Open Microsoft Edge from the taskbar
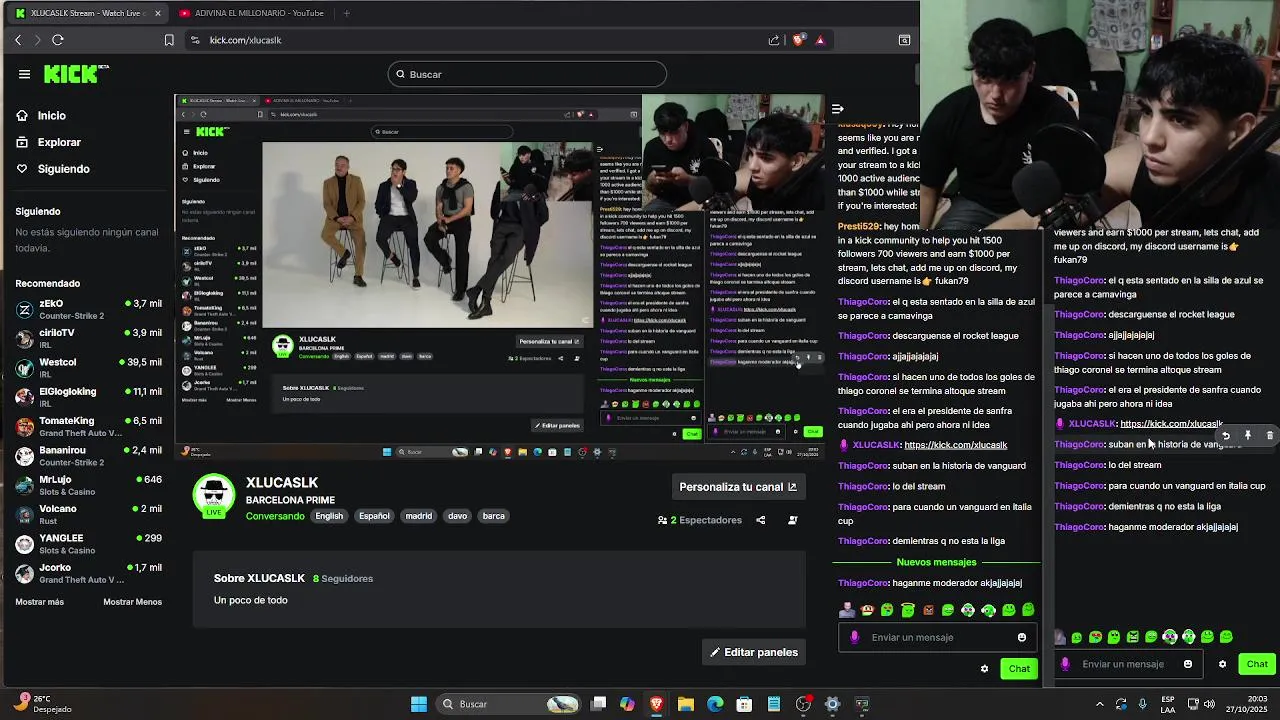Screen dimensions: 1280x720 (x=715, y=704)
